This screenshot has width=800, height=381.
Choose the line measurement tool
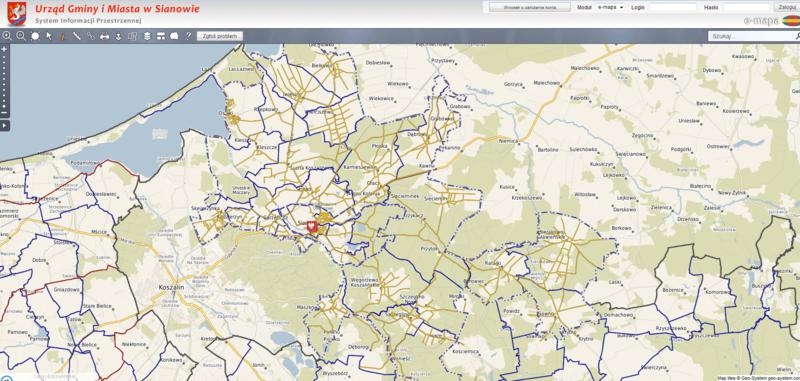pyautogui.click(x=77, y=36)
